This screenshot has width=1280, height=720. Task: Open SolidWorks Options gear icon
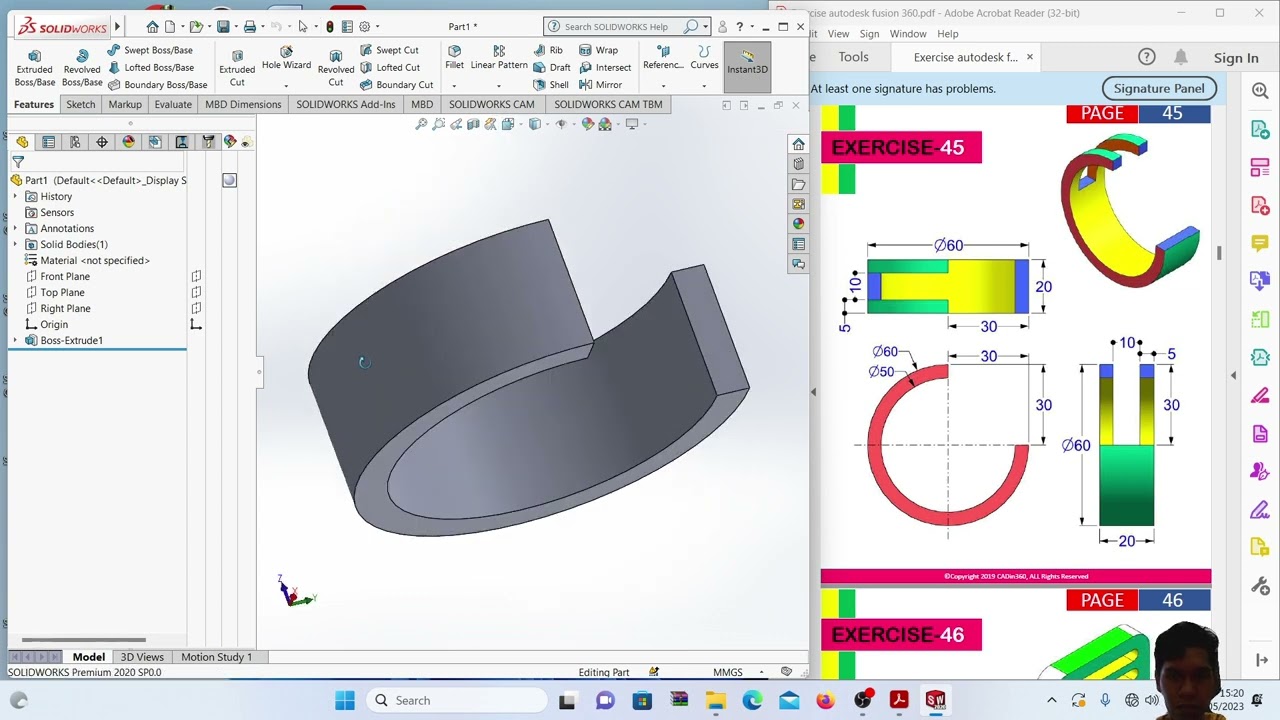(364, 27)
